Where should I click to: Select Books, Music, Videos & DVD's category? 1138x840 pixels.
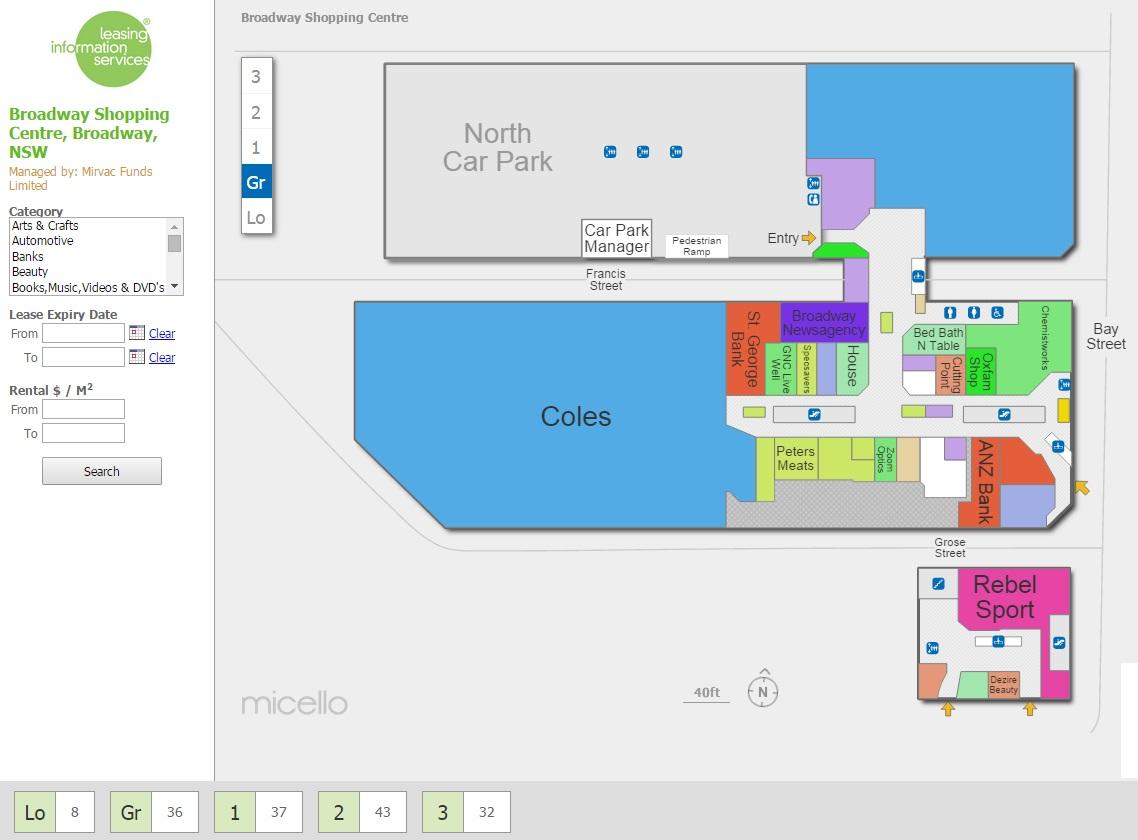click(x=88, y=288)
